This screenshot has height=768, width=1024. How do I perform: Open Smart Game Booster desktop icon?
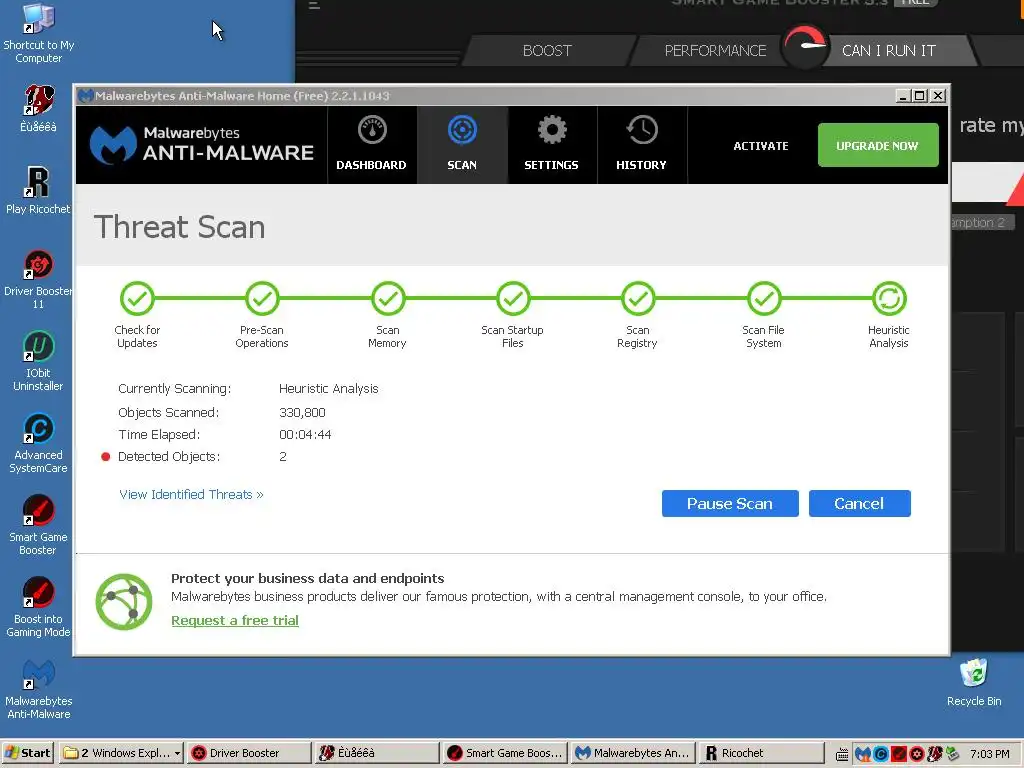click(x=39, y=526)
